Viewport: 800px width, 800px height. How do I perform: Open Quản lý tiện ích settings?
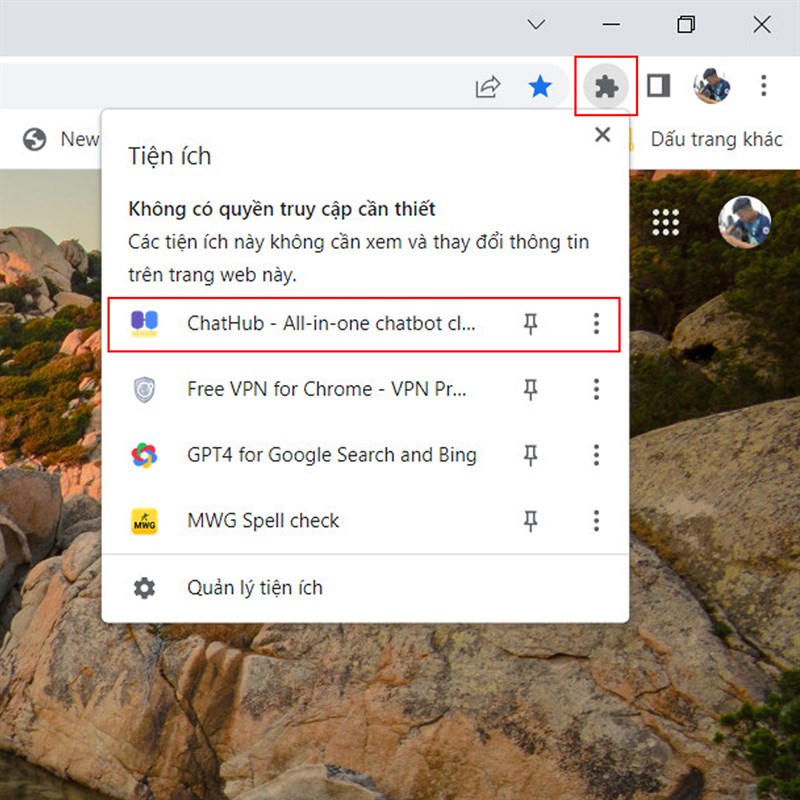255,587
